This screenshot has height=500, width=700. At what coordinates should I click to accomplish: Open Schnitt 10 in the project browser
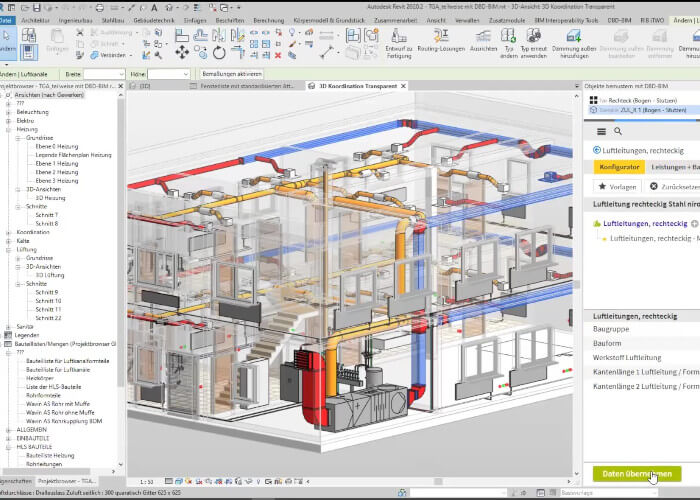coord(48,301)
